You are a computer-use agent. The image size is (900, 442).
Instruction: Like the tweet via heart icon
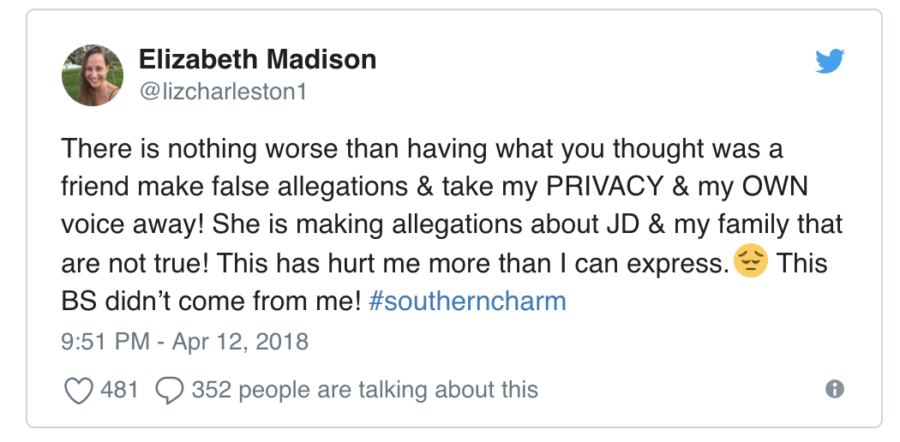(x=79, y=390)
